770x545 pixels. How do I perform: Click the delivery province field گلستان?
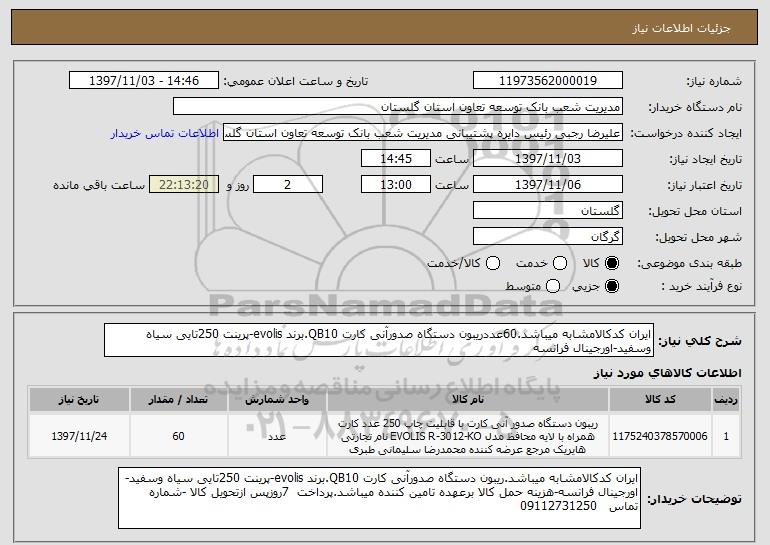[x=548, y=211]
